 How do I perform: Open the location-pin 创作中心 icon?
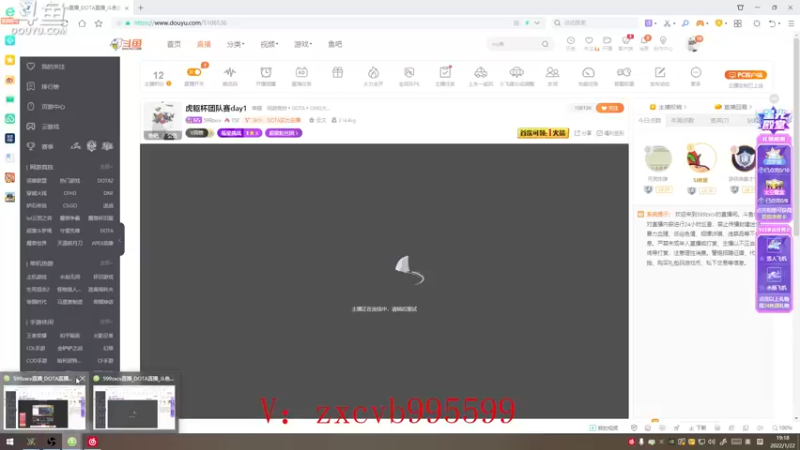tap(663, 41)
